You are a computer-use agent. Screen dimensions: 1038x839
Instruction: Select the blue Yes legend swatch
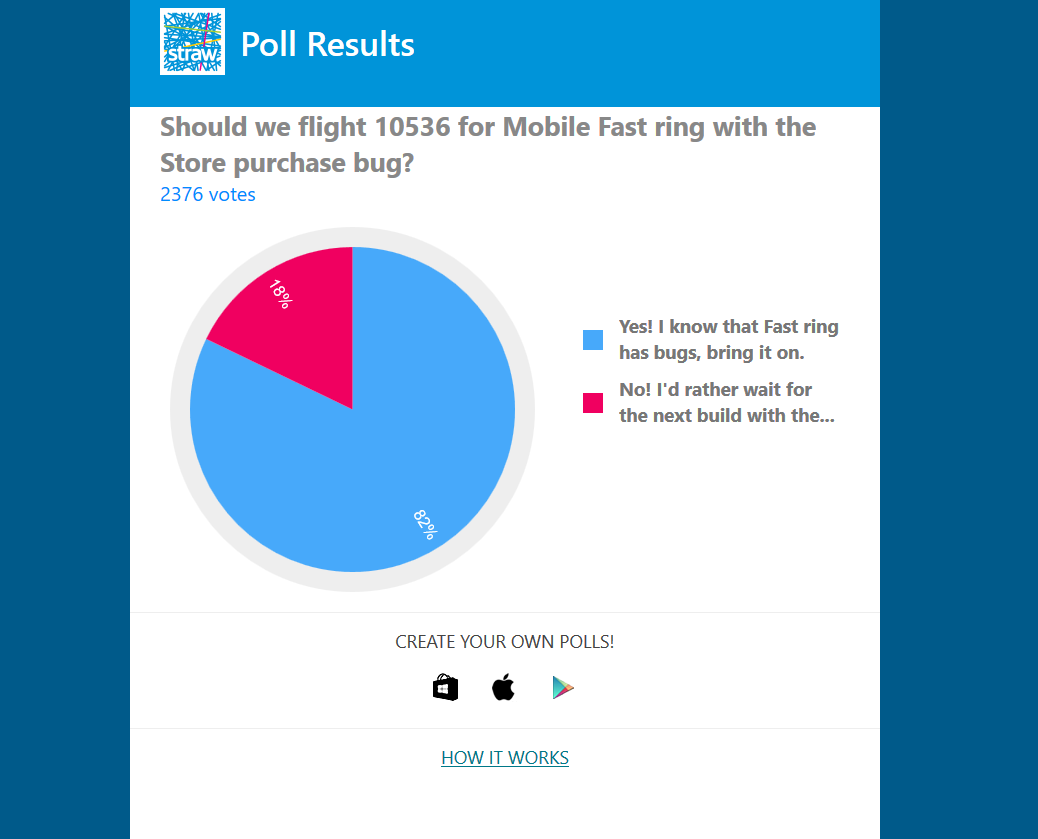coord(593,340)
